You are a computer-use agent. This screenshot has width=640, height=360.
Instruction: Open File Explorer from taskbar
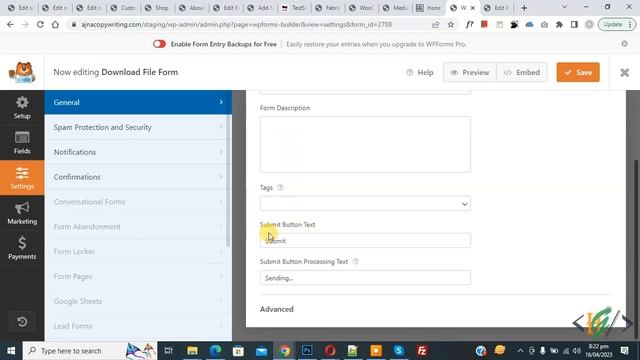[192, 351]
